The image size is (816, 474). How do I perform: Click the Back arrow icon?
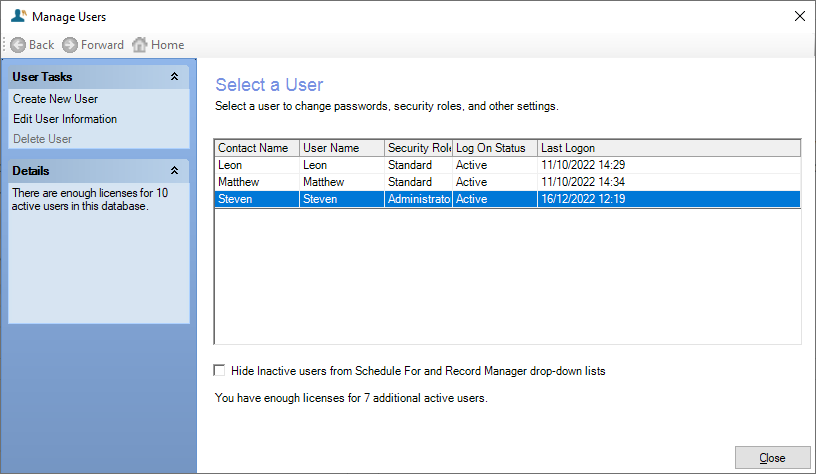[18, 45]
